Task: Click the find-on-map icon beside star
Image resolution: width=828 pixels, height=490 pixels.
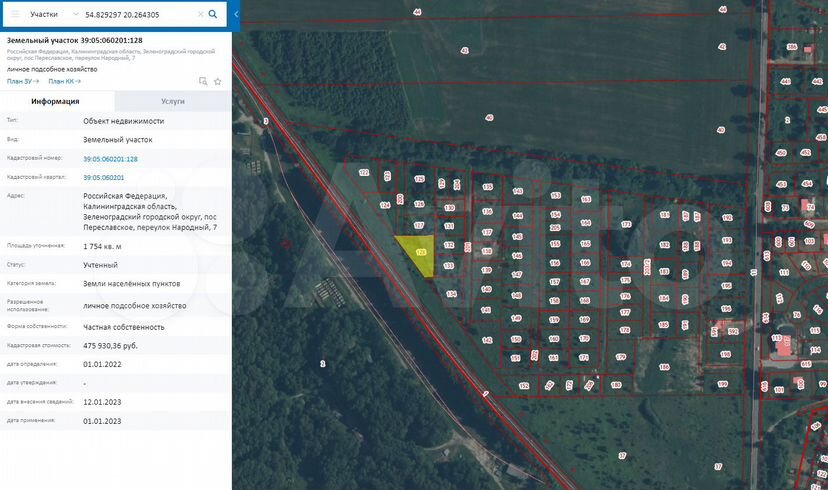Action: (203, 81)
